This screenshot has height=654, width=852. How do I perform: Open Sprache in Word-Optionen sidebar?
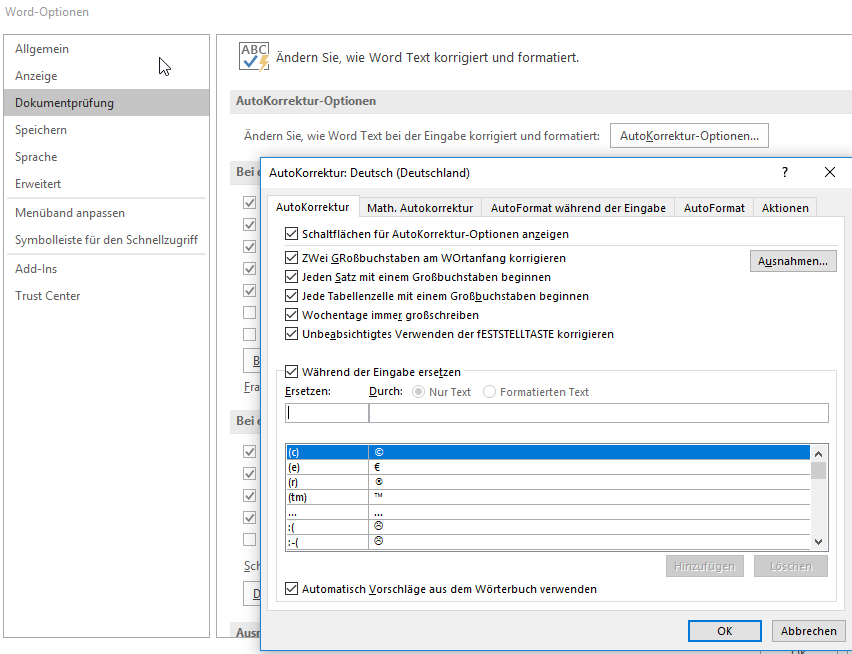[106, 157]
